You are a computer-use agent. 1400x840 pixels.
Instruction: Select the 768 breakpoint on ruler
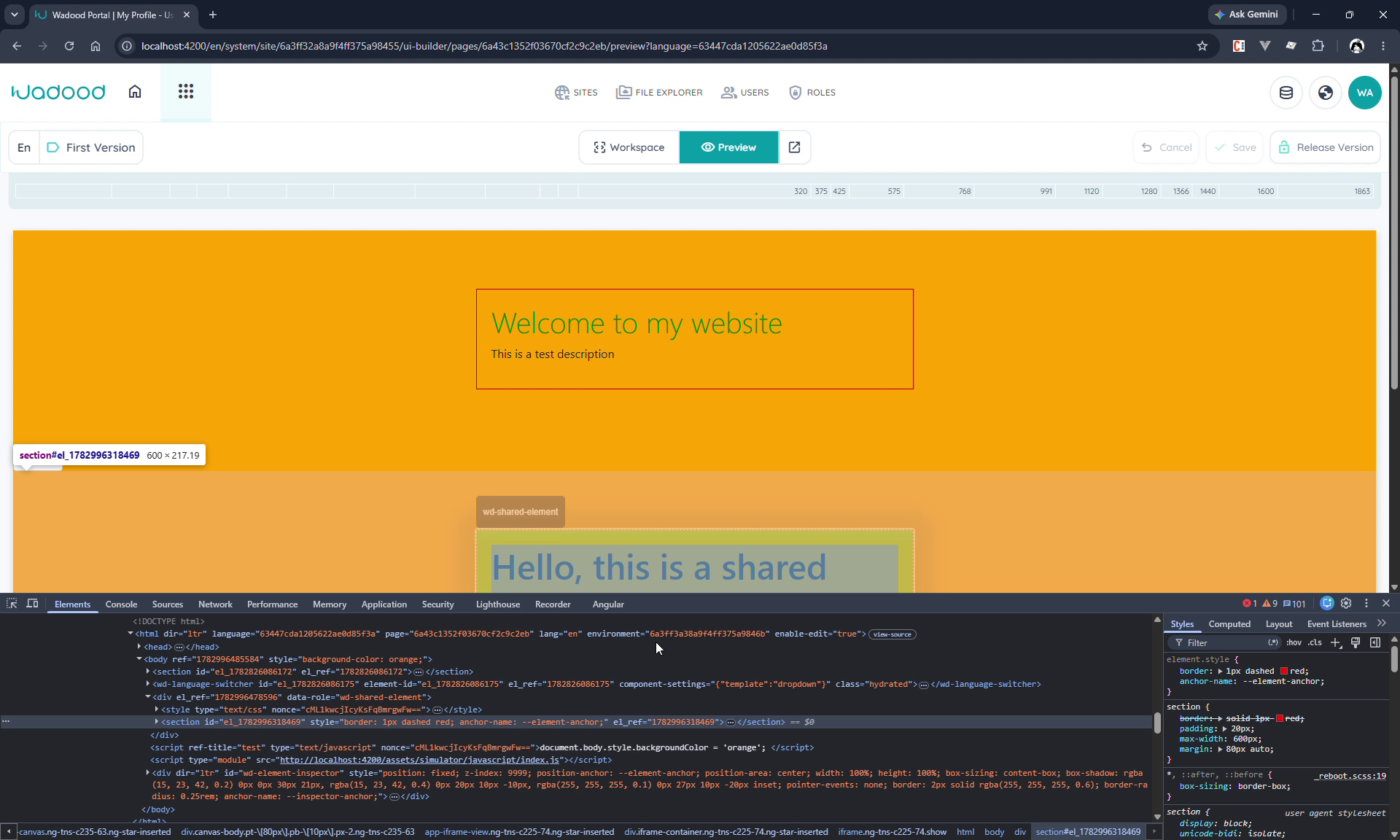[965, 191]
